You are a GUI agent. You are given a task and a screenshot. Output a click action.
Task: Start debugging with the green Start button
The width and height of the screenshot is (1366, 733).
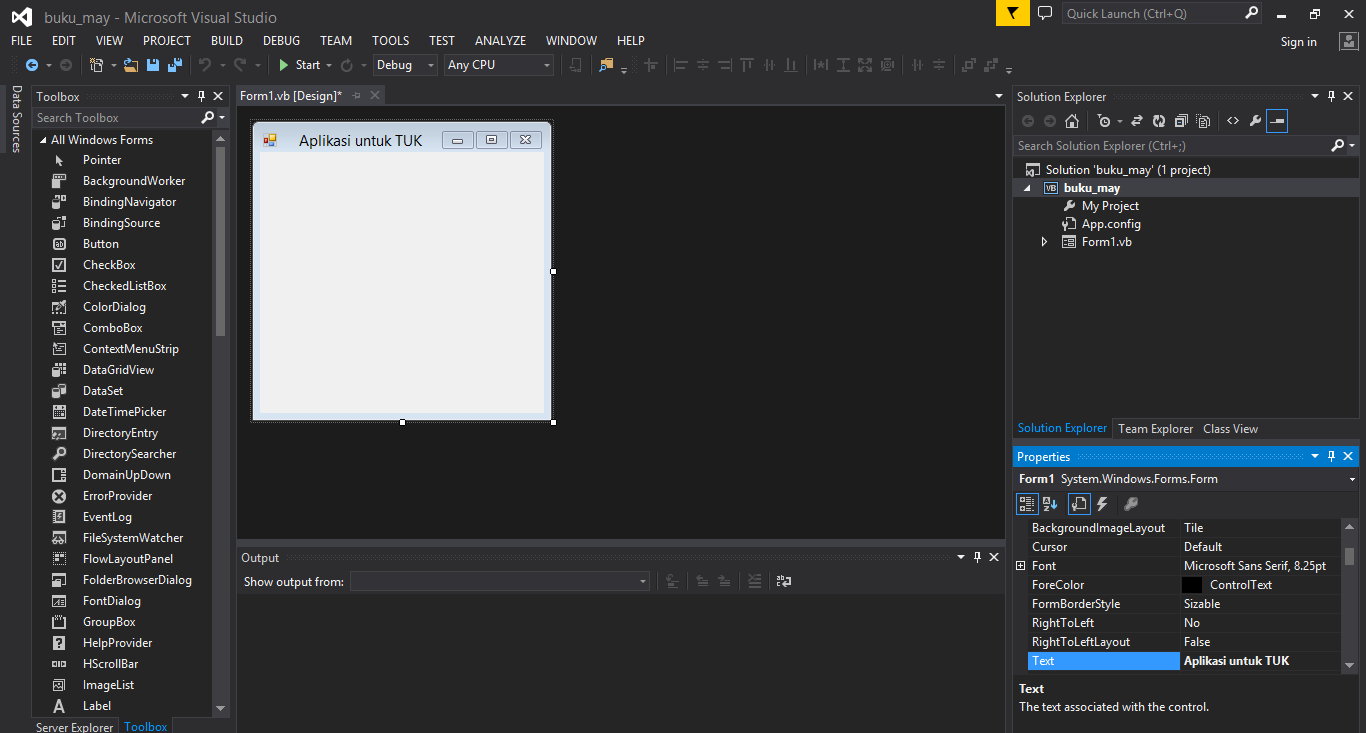[x=299, y=65]
